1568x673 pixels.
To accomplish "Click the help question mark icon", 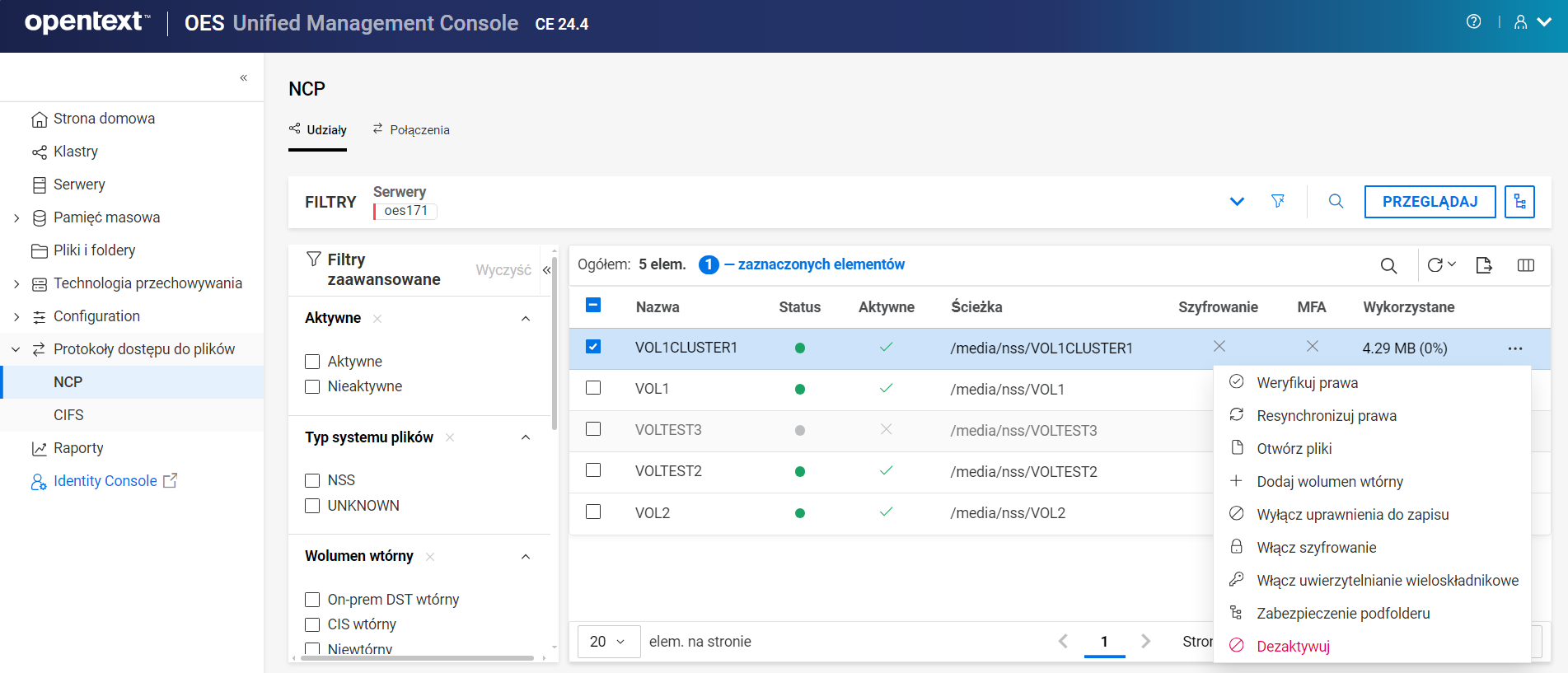I will click(x=1473, y=22).
